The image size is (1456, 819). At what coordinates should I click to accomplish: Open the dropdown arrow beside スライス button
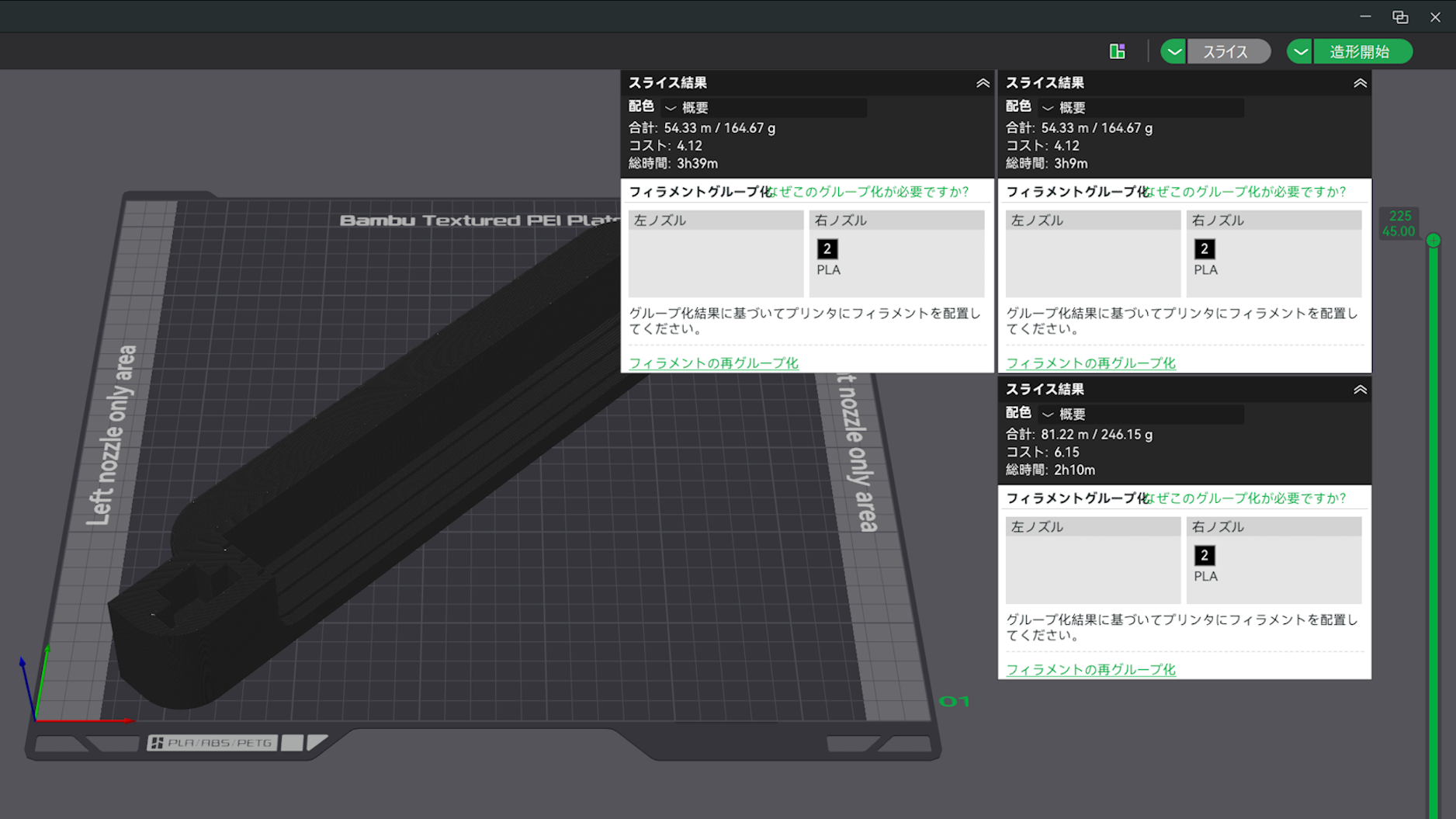[x=1173, y=52]
